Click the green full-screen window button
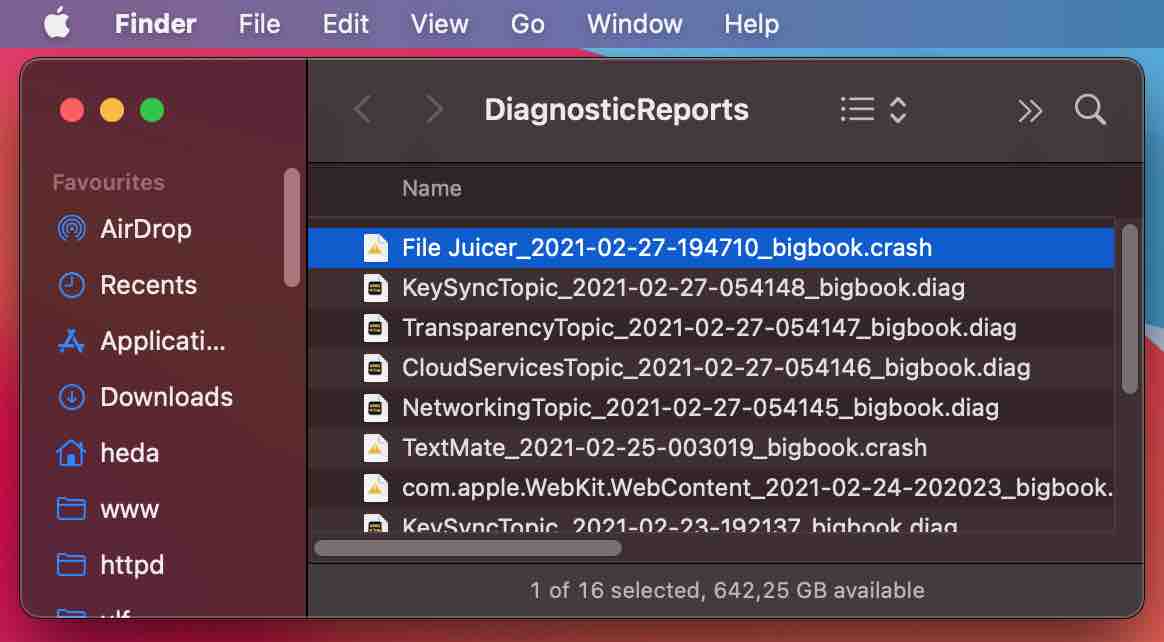The height and width of the screenshot is (642, 1164). [152, 111]
